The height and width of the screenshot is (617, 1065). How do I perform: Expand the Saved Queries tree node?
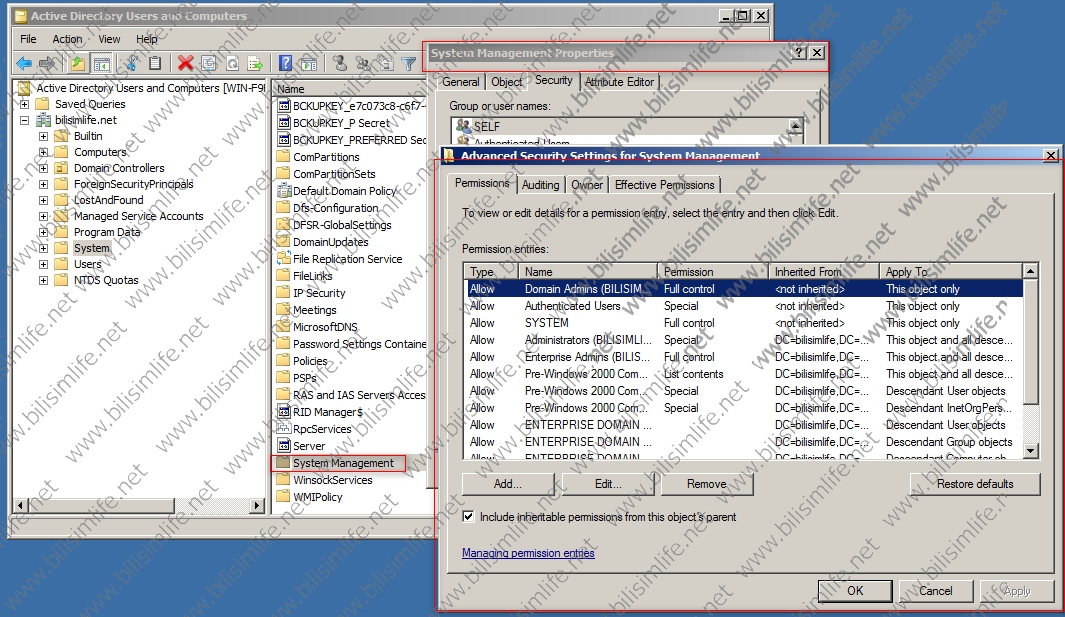[24, 104]
